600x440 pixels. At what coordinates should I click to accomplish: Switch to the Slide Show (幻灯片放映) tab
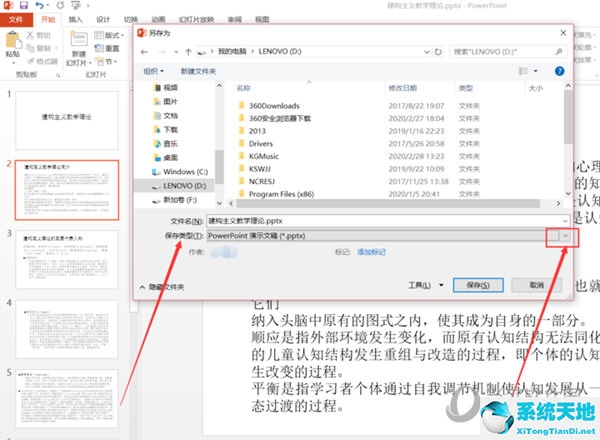point(196,20)
